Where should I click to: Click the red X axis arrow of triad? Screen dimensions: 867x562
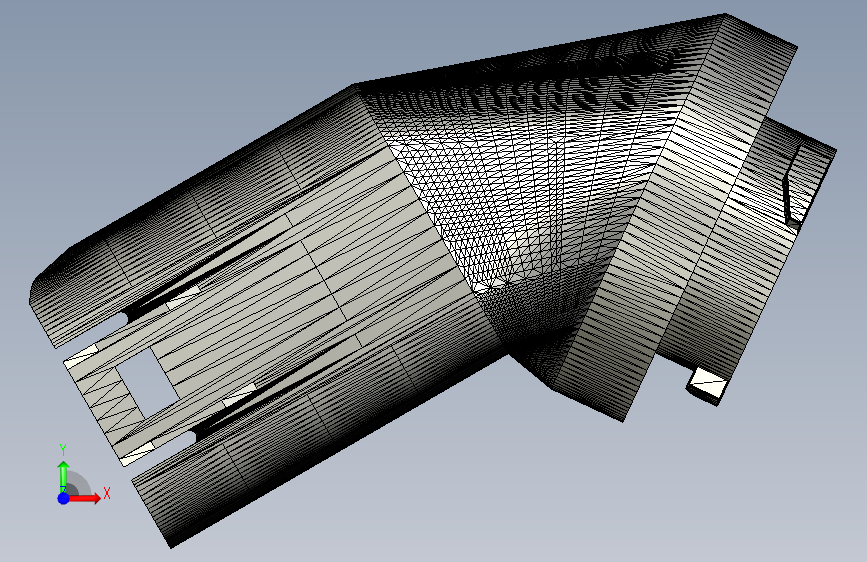coord(84,498)
